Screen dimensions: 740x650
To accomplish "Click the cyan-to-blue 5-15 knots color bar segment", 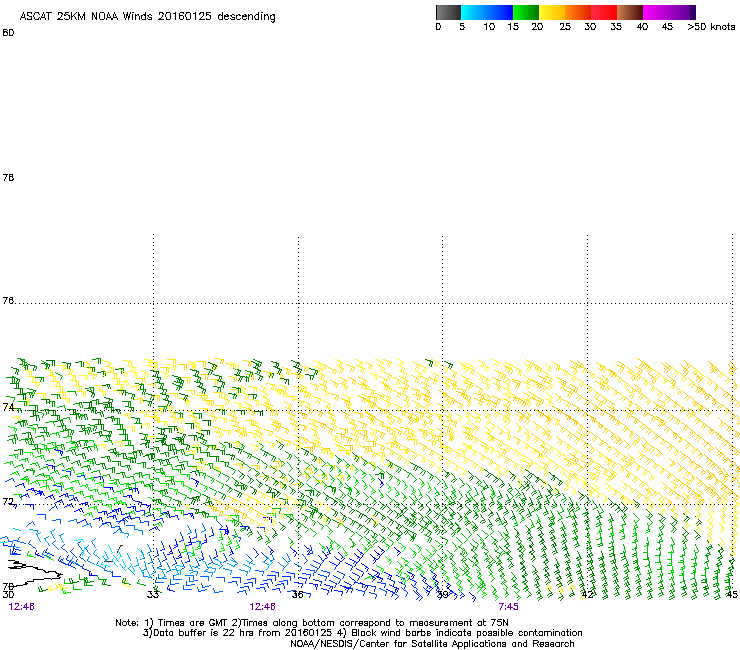I will coord(487,12).
